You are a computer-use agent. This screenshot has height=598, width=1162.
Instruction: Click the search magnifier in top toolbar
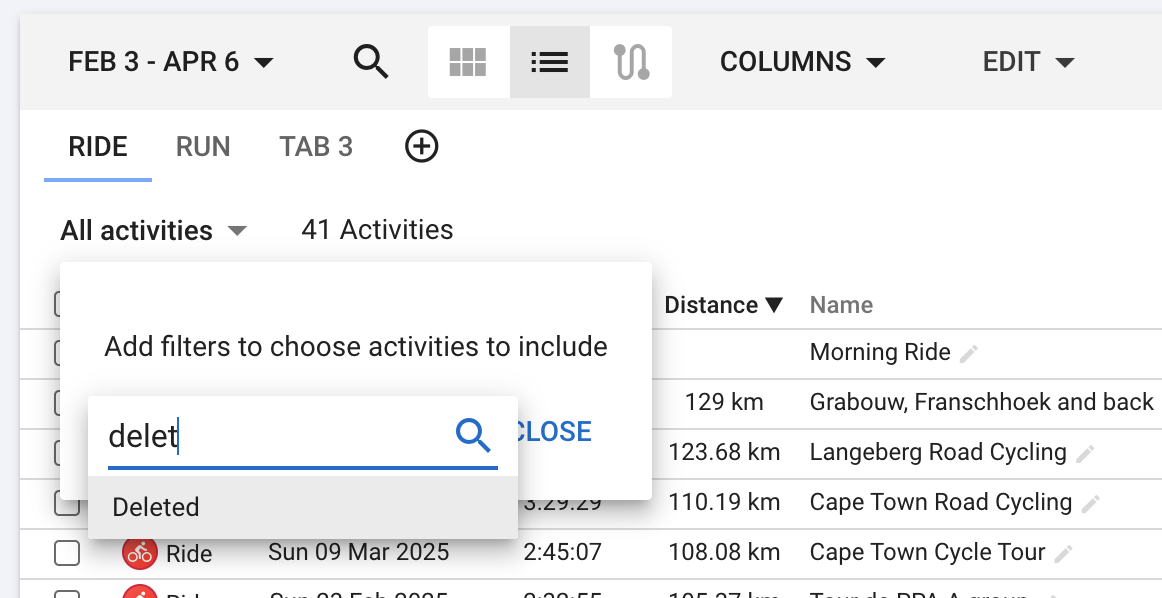coord(371,62)
